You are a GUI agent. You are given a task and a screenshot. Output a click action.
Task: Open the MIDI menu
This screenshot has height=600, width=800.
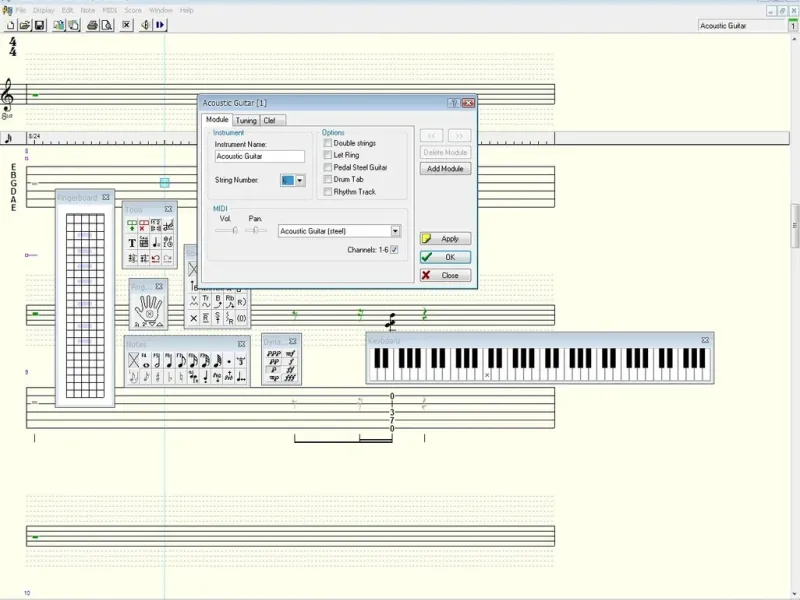110,10
